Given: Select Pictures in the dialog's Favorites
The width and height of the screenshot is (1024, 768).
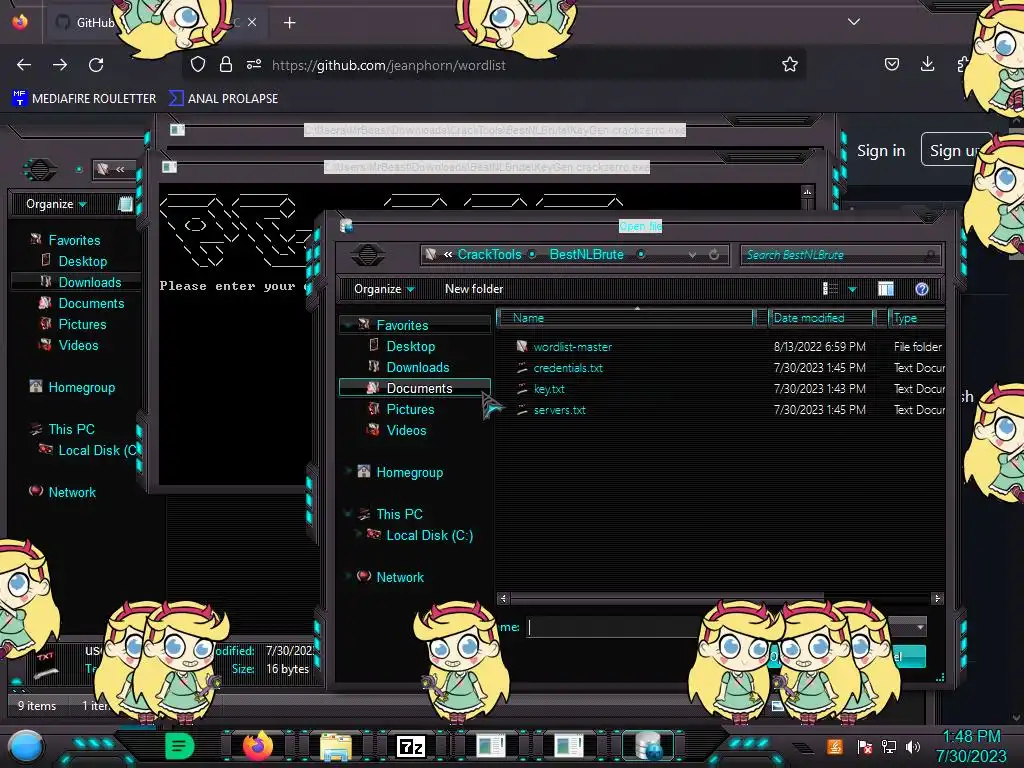Looking at the screenshot, I should (x=410, y=409).
